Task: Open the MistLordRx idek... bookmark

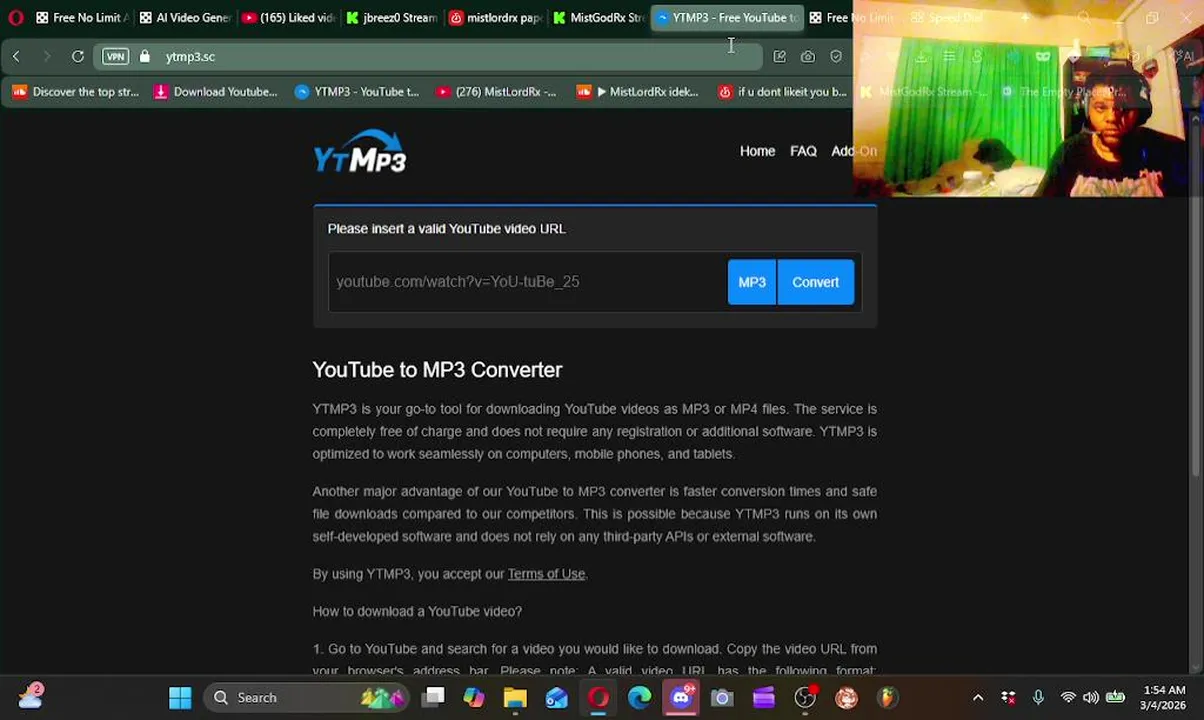Action: [638, 92]
